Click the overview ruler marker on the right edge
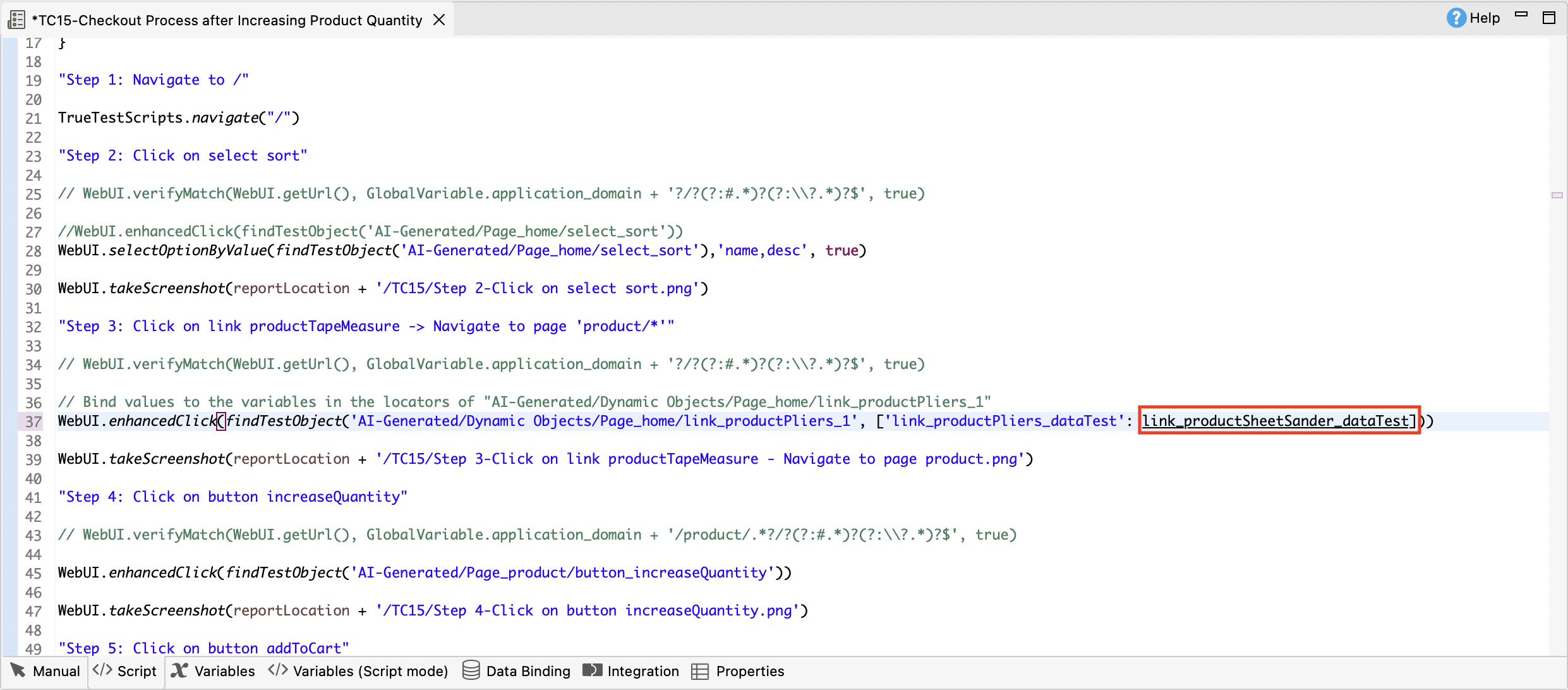The image size is (1568, 690). coord(1557,195)
